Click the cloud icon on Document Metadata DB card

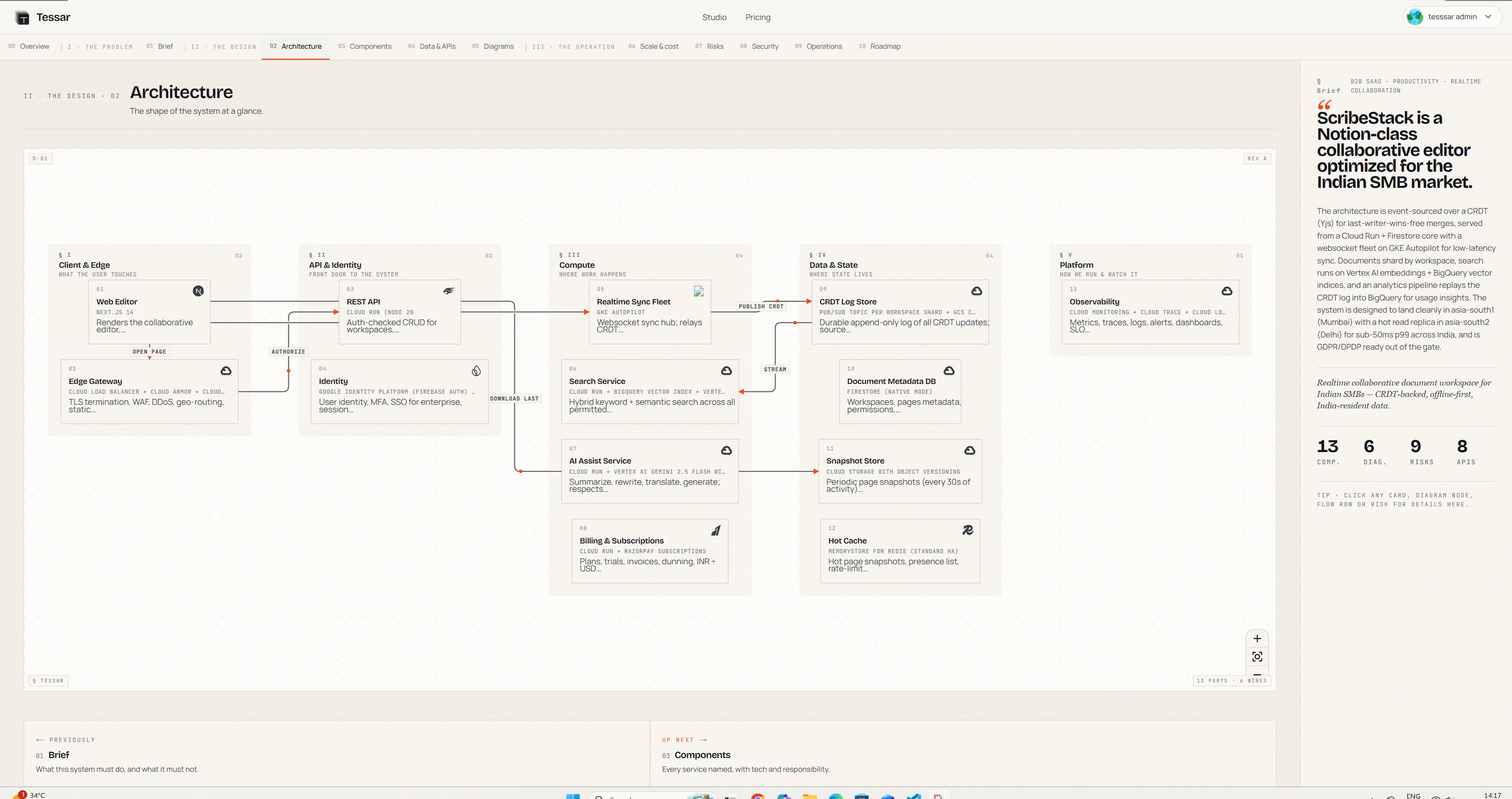click(x=949, y=371)
